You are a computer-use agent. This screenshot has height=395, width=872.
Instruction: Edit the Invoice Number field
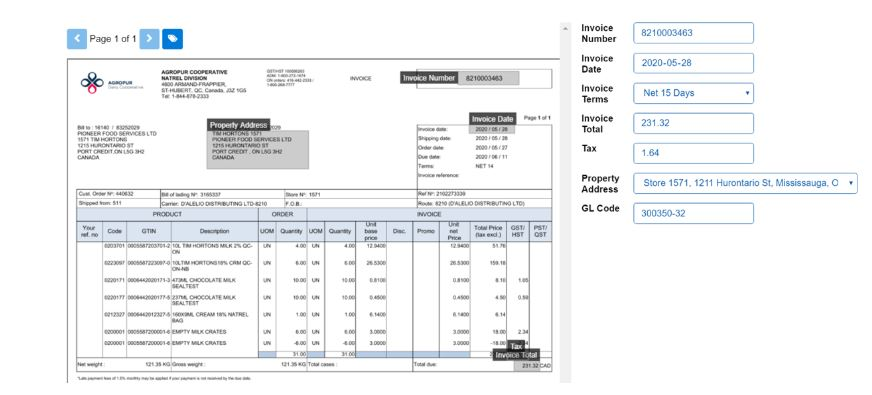click(693, 33)
